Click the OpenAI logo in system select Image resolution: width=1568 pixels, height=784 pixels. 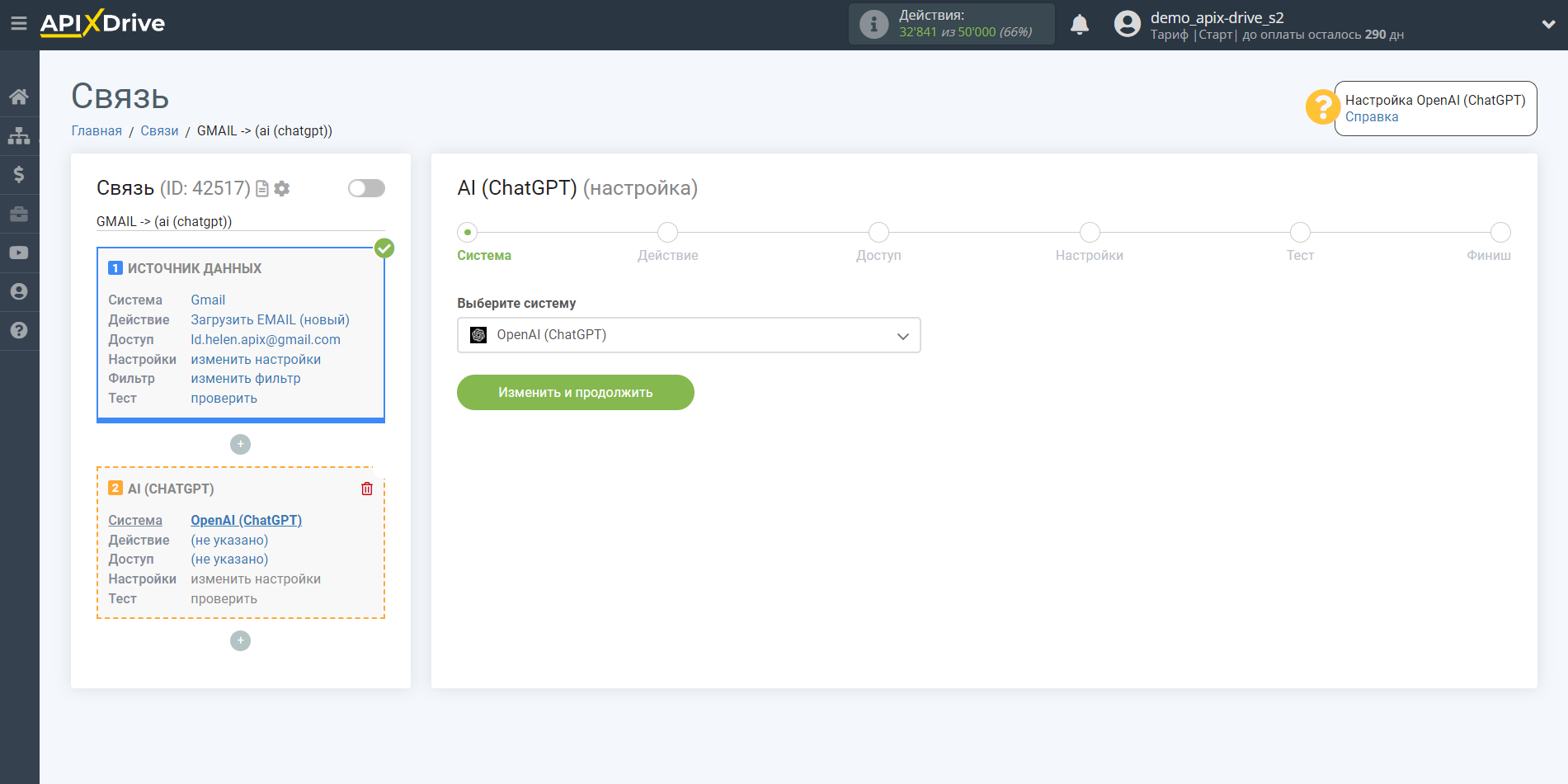tap(478, 335)
